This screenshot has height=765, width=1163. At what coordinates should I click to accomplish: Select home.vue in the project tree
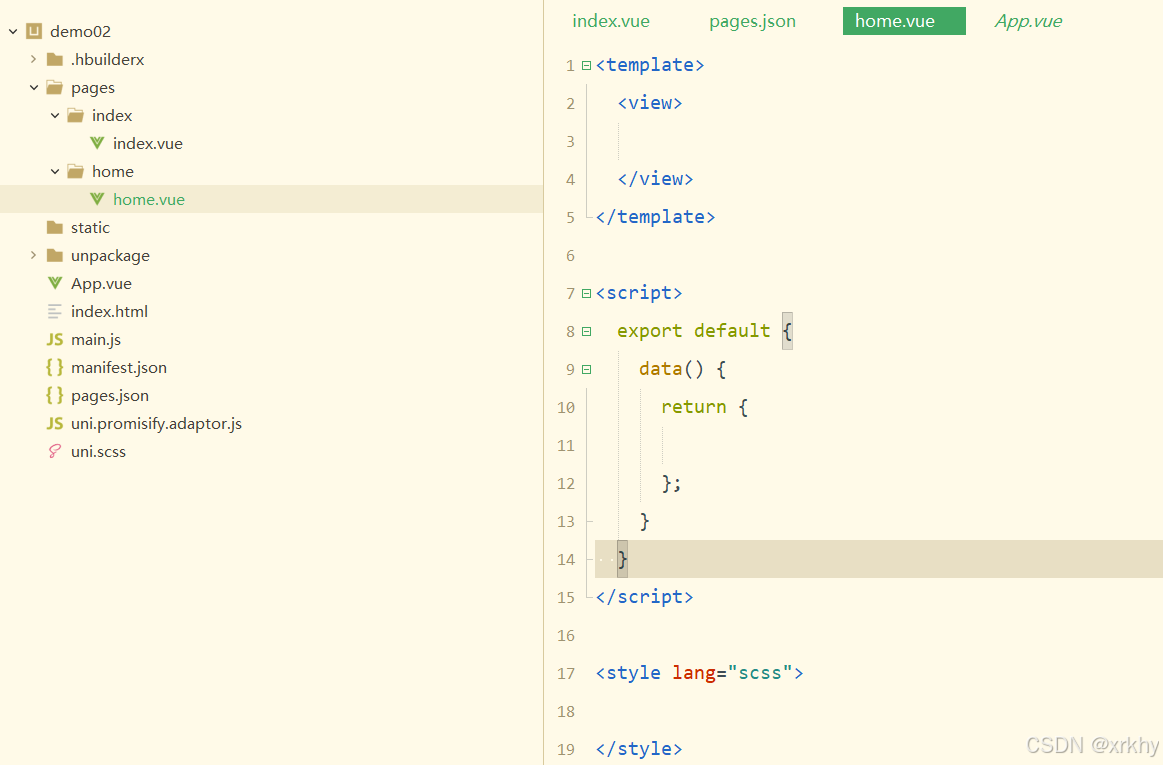[149, 199]
